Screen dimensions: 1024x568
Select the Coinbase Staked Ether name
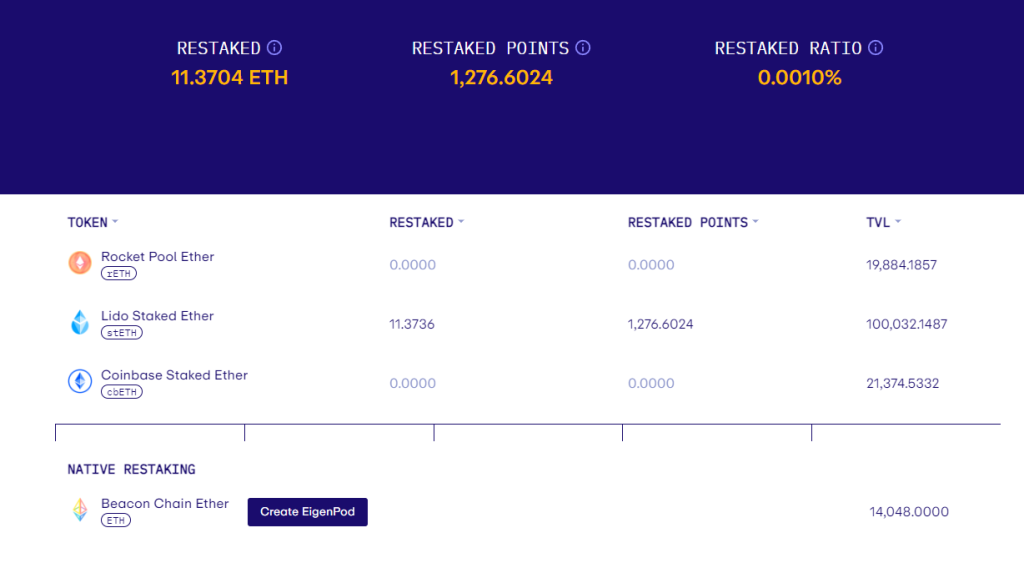[174, 375]
